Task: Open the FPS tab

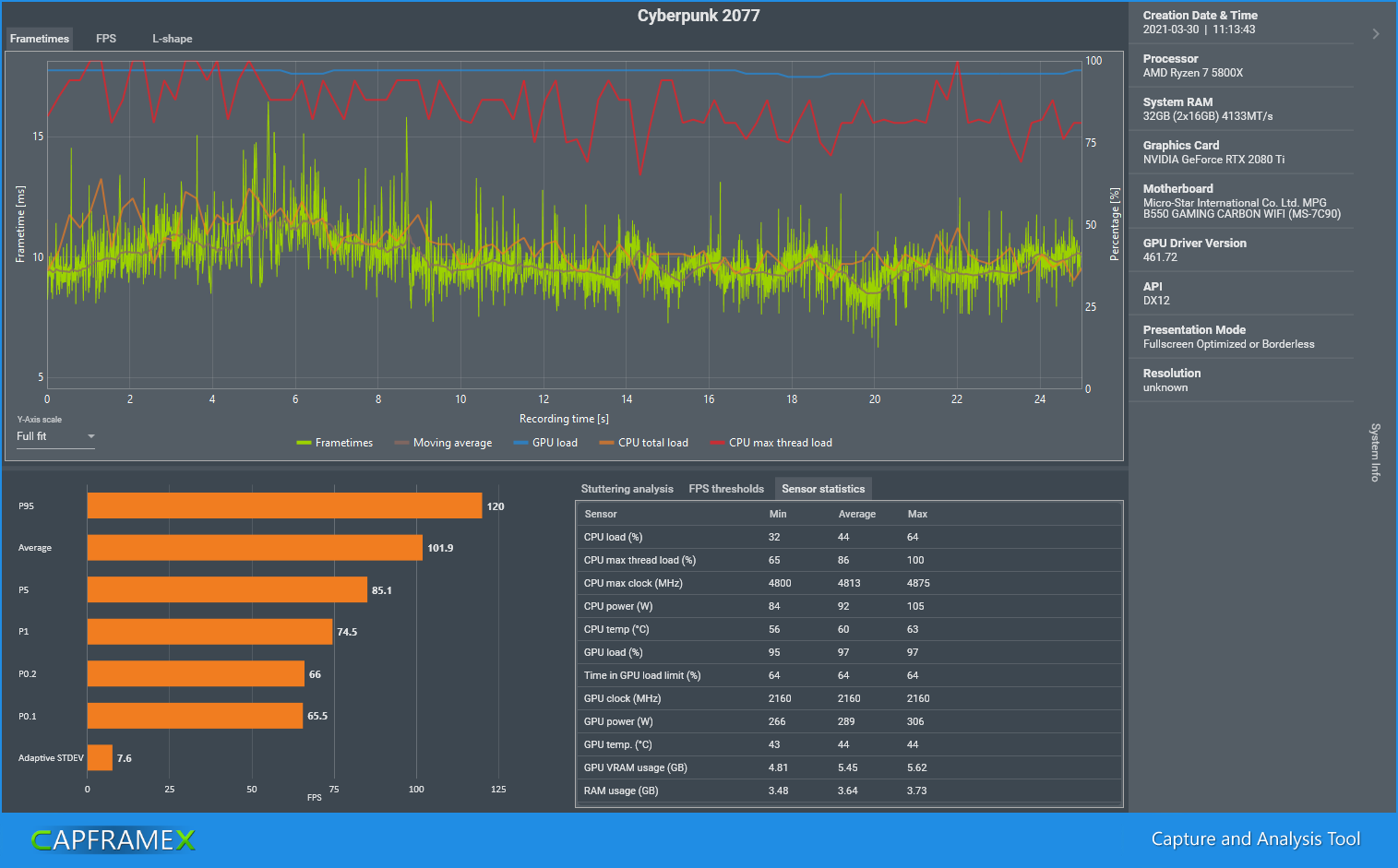Action: coord(106,39)
